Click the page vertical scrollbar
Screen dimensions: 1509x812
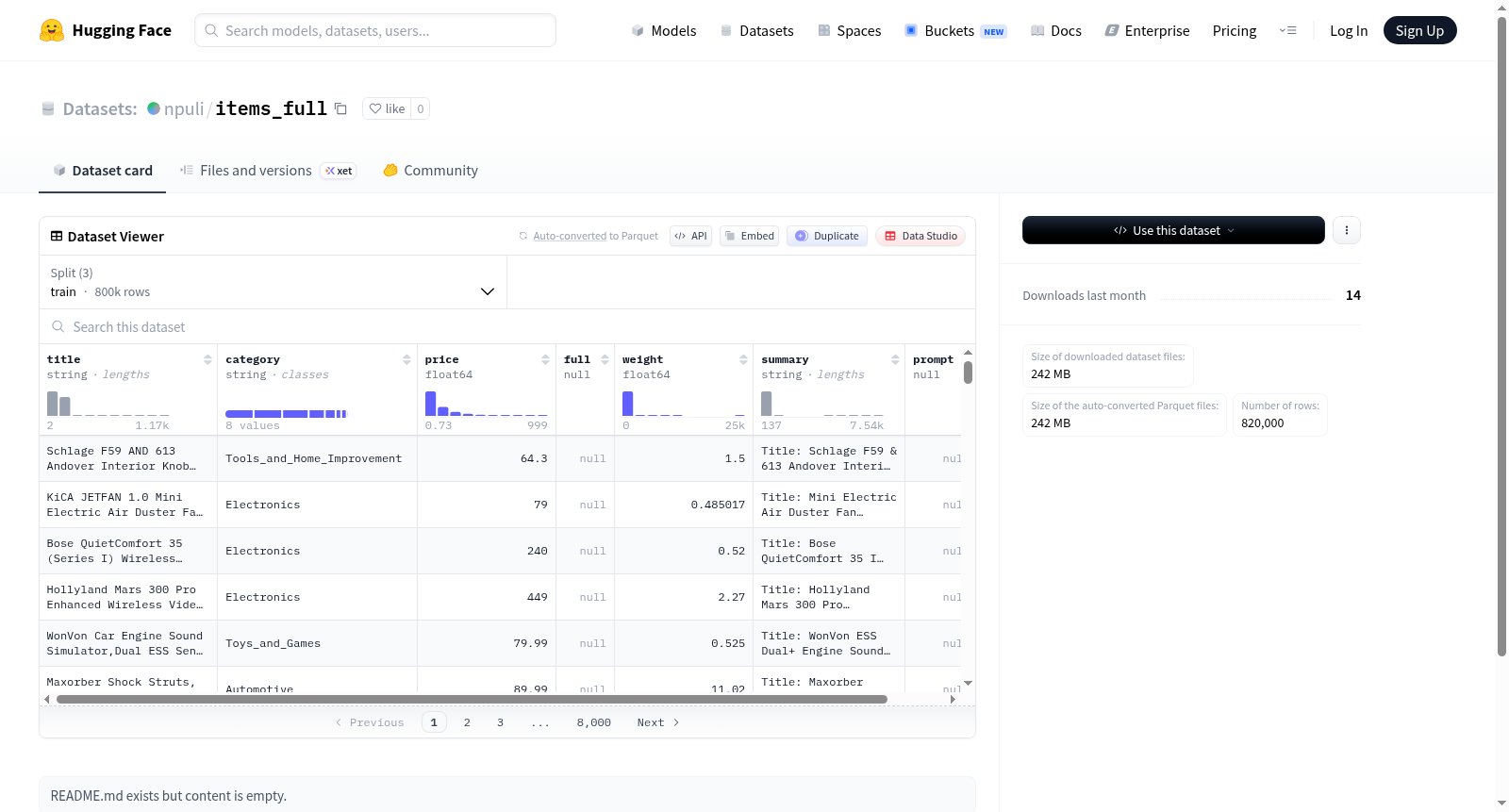1501,337
